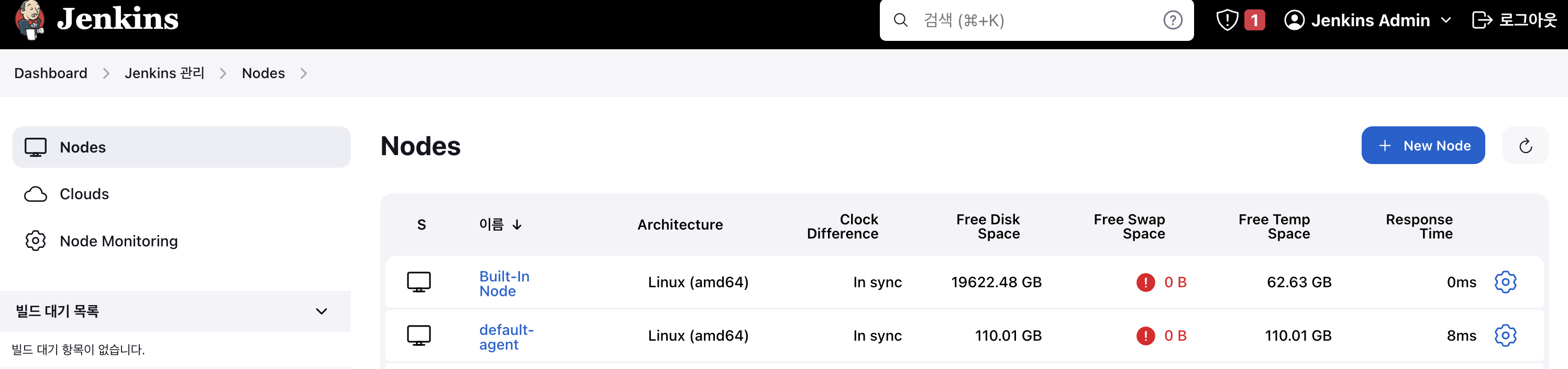The width and height of the screenshot is (1568, 369).
Task: Click the Jenkins Admin user avatar icon
Action: 1294,20
